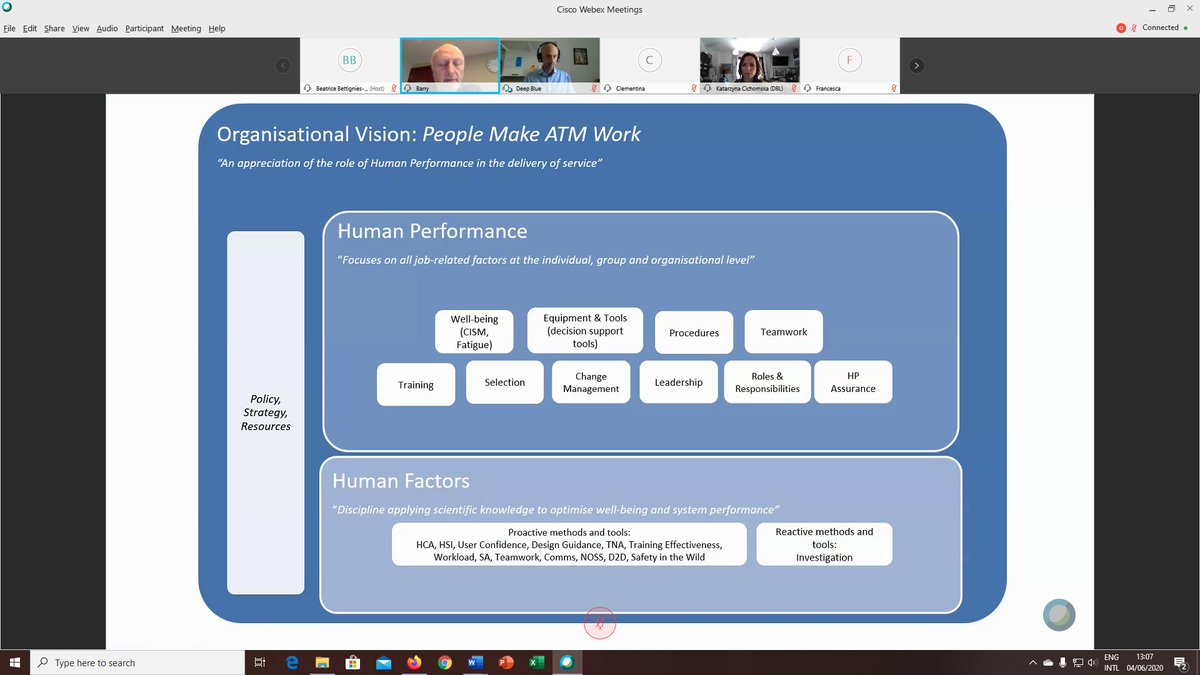Open the View menu
Viewport: 1200px width, 675px height.
point(81,28)
